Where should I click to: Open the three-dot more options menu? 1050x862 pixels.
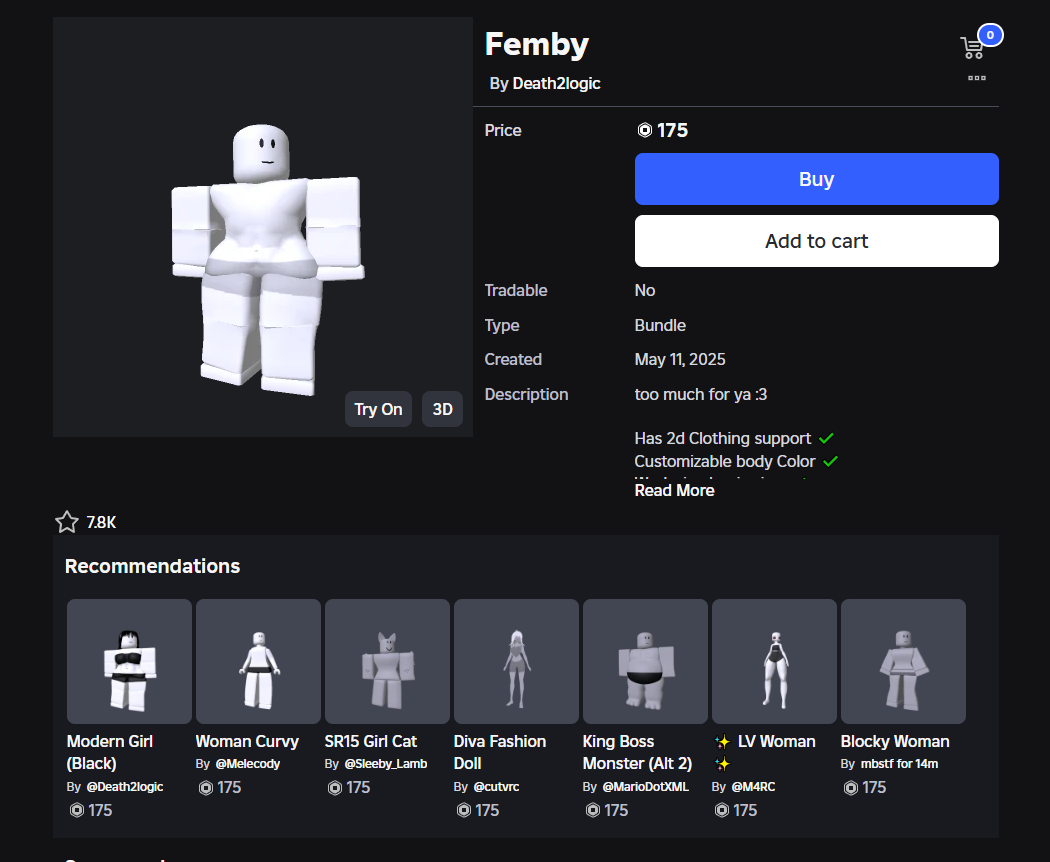click(977, 78)
